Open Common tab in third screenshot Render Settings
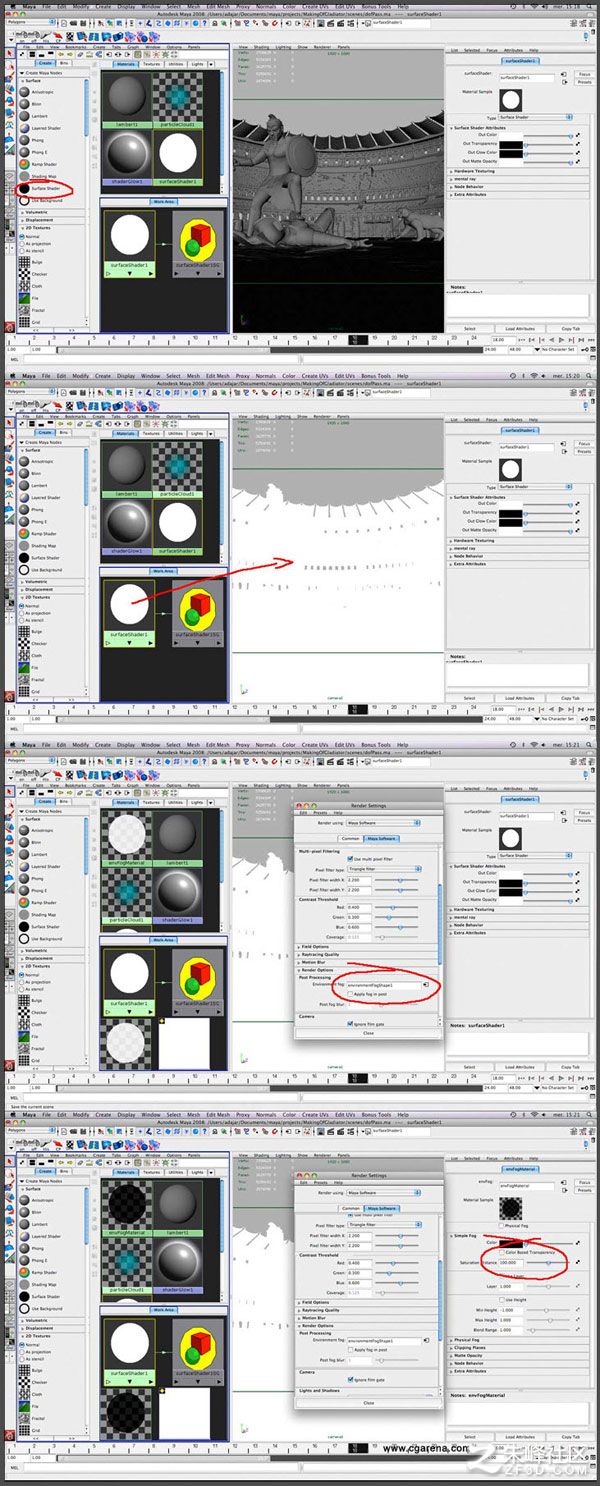Viewport: 600px width, 1486px height. [350, 839]
